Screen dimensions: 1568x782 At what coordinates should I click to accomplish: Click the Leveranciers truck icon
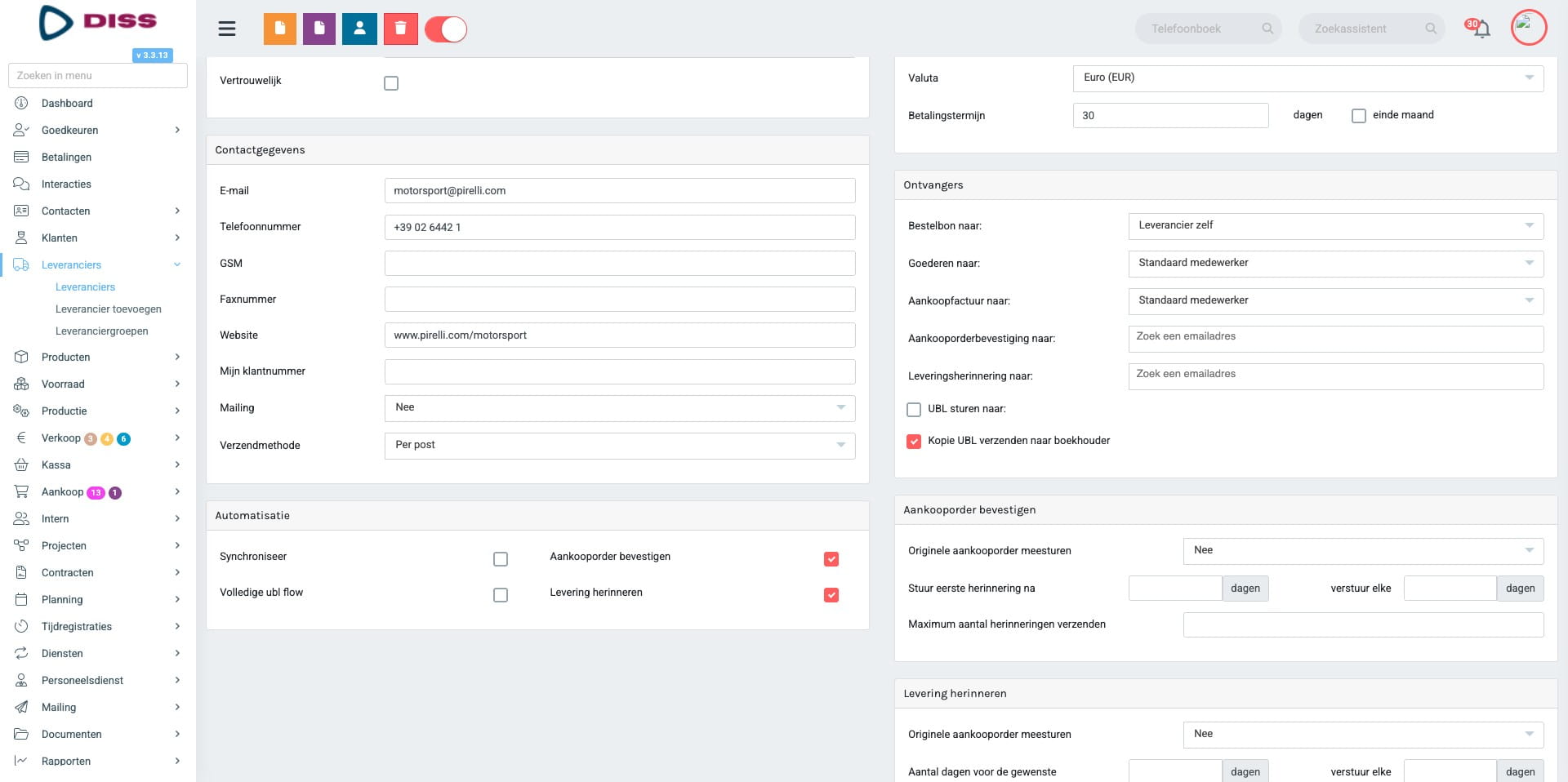[21, 264]
